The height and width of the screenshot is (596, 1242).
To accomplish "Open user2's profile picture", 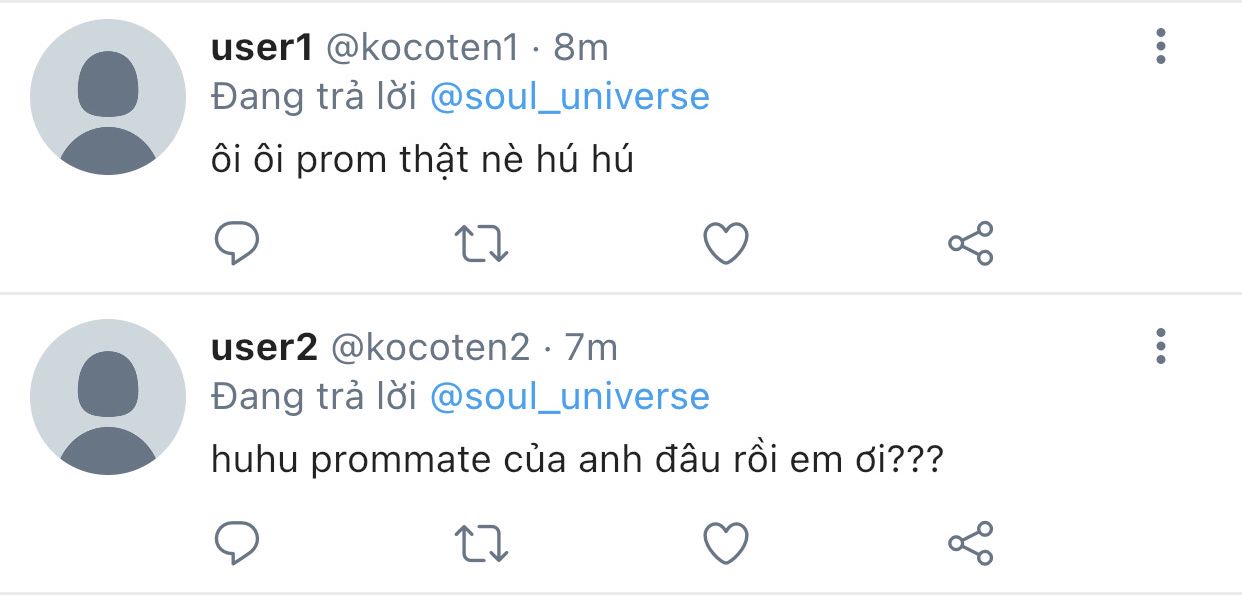I will pyautogui.click(x=108, y=397).
